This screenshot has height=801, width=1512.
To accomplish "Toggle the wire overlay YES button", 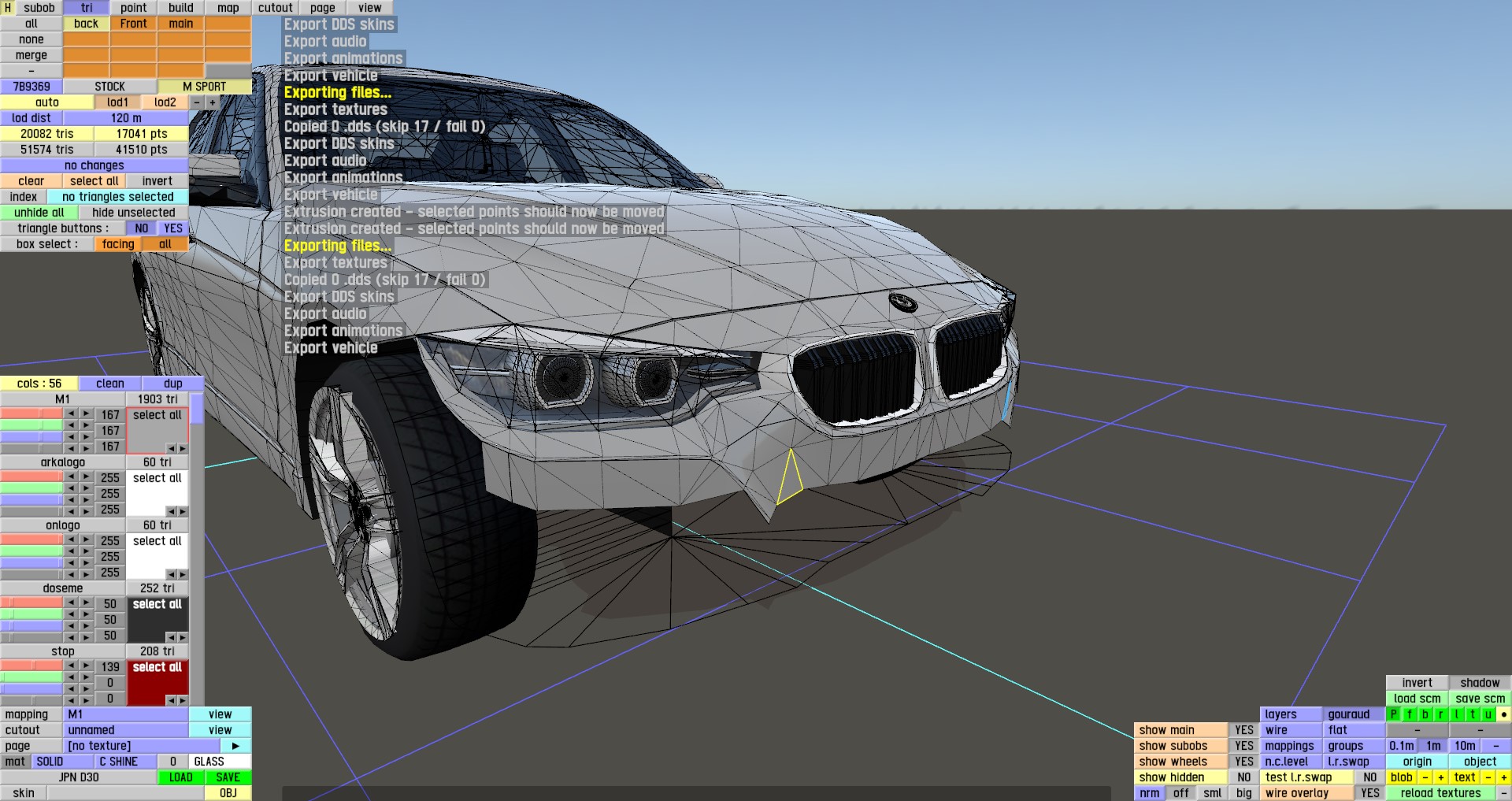I will [1370, 793].
